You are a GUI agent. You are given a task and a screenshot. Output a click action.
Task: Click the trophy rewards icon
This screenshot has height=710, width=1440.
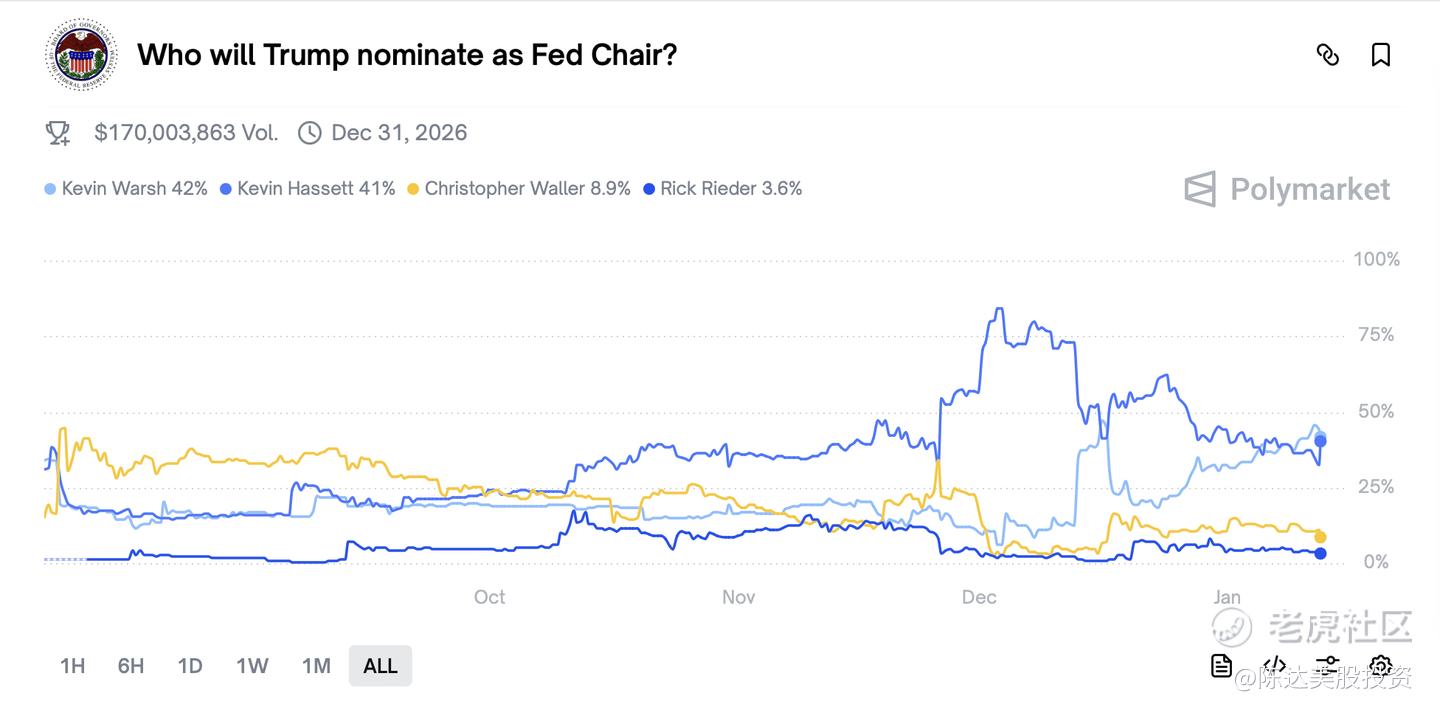click(58, 133)
